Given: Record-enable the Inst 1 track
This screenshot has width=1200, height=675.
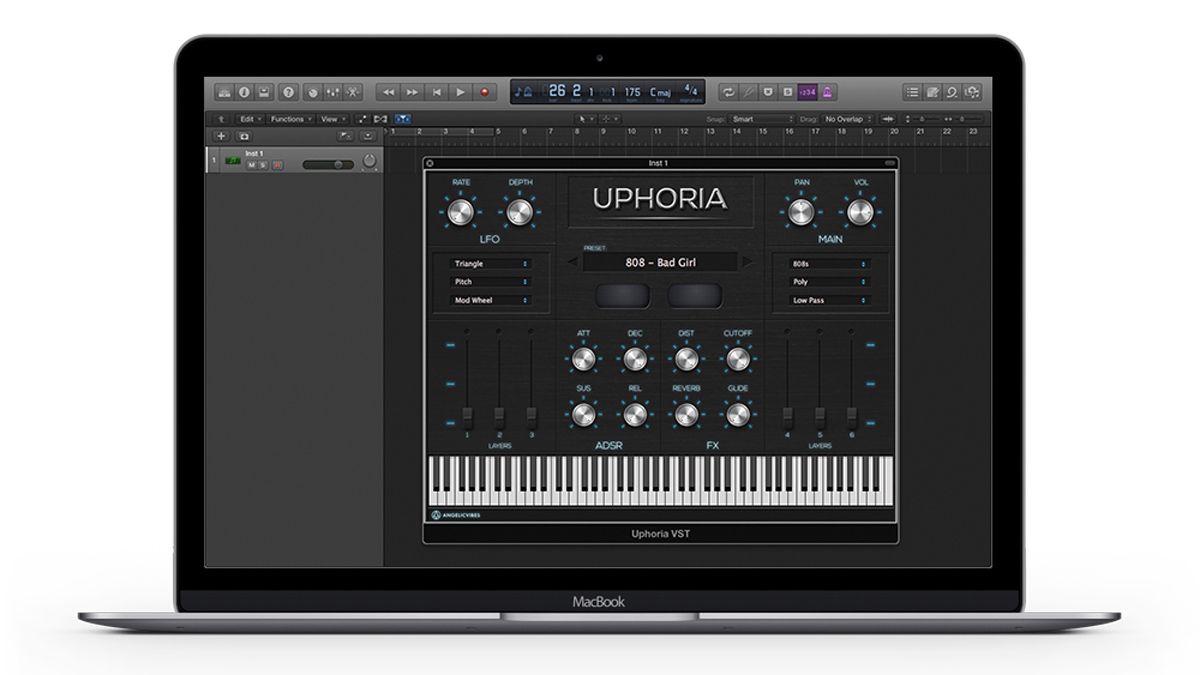Looking at the screenshot, I should (x=277, y=164).
